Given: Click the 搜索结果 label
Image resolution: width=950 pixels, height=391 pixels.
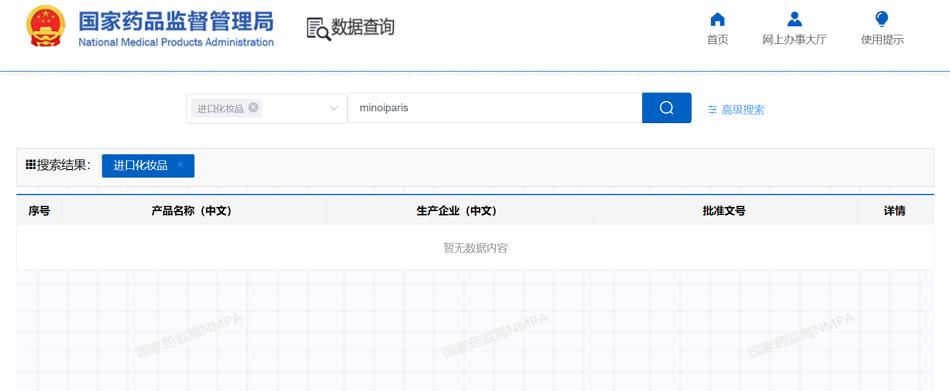Looking at the screenshot, I should (63, 165).
